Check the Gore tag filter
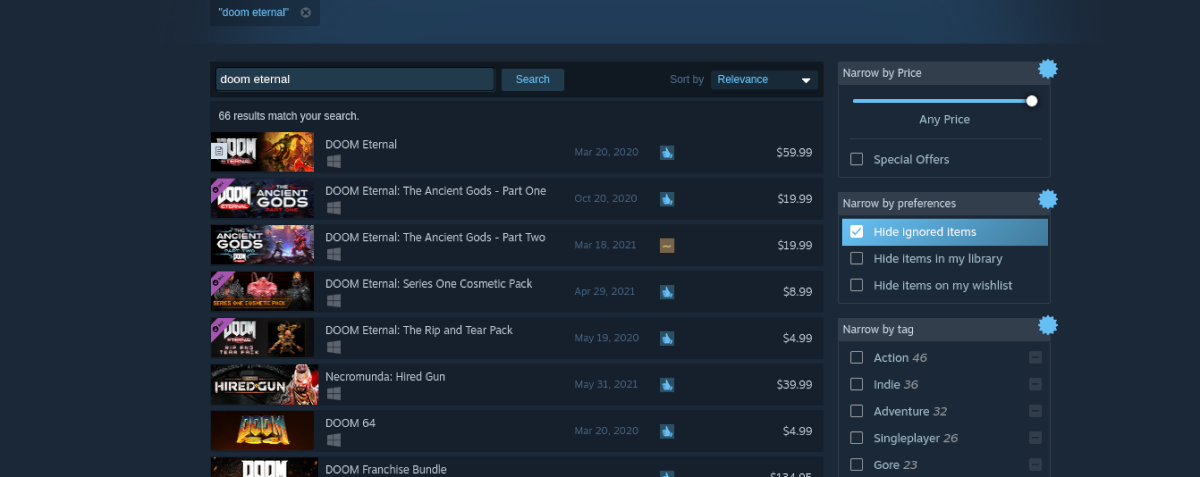1200x477 pixels. click(856, 465)
